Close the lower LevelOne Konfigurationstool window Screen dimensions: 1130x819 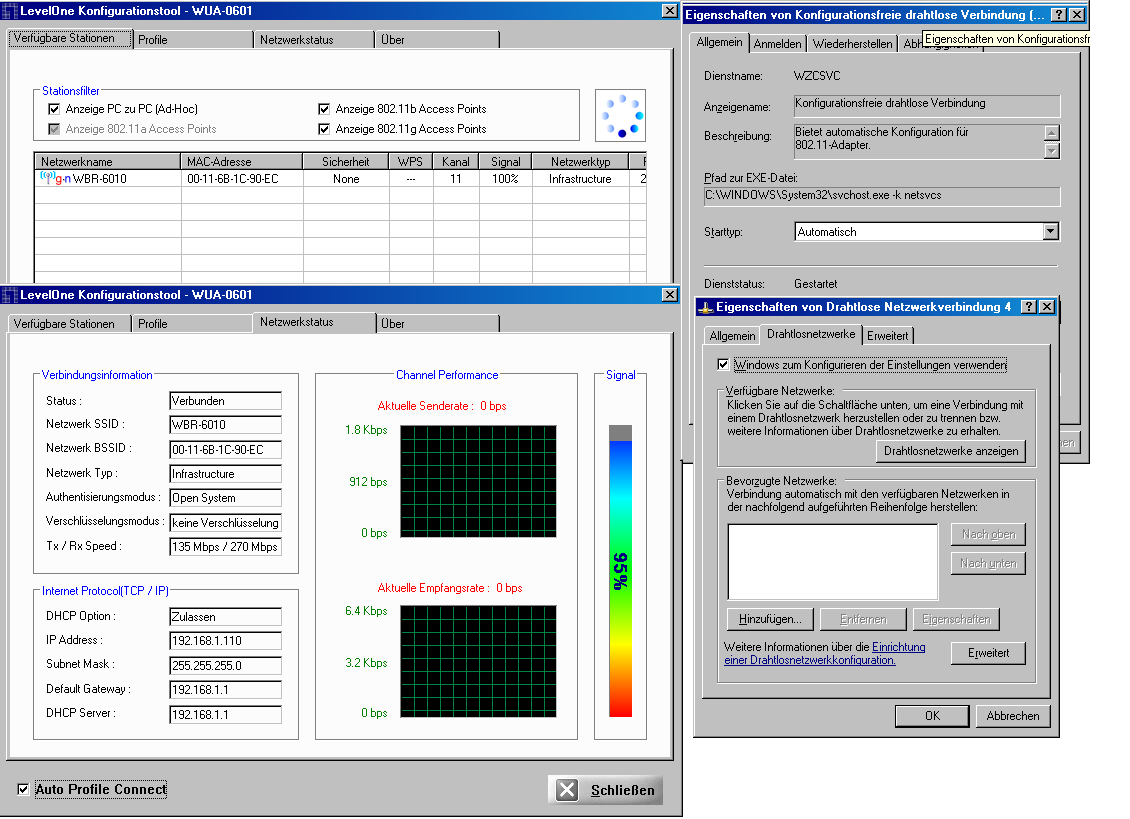(669, 295)
